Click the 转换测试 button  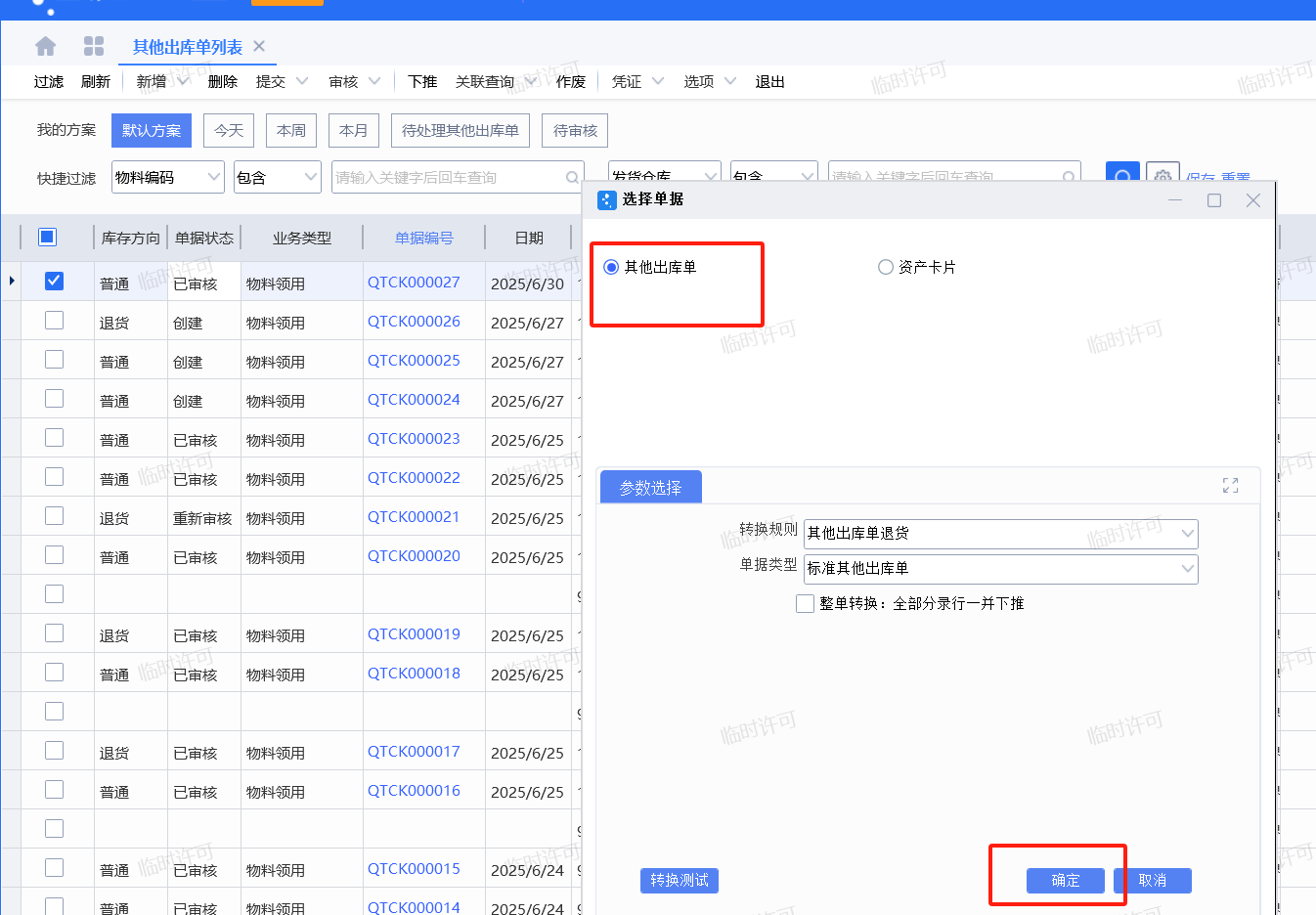[680, 881]
